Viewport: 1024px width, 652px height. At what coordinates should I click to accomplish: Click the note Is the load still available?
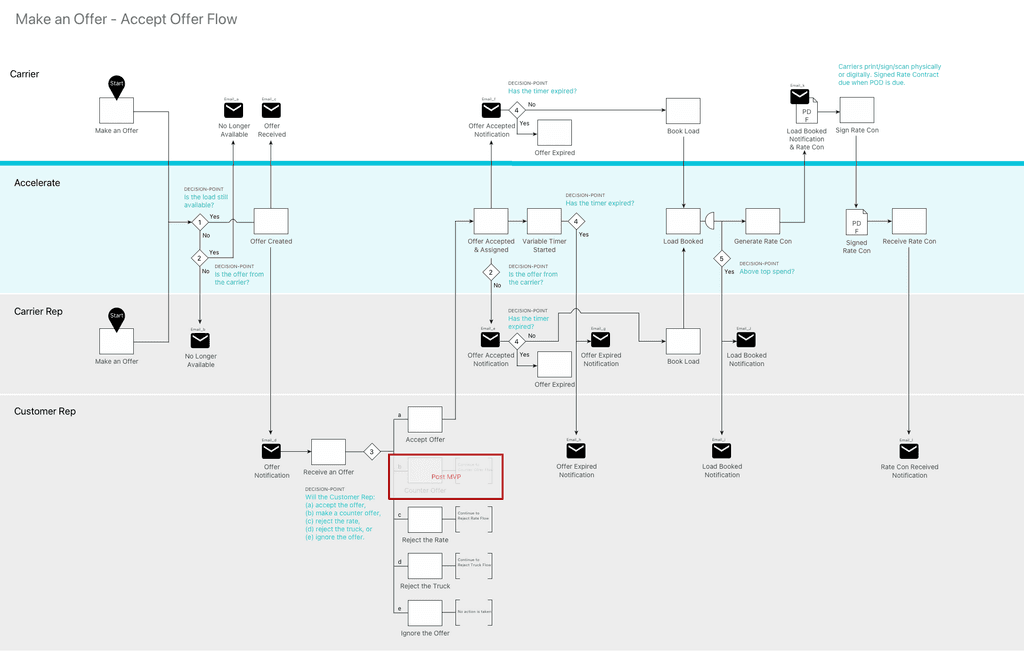[x=206, y=201]
